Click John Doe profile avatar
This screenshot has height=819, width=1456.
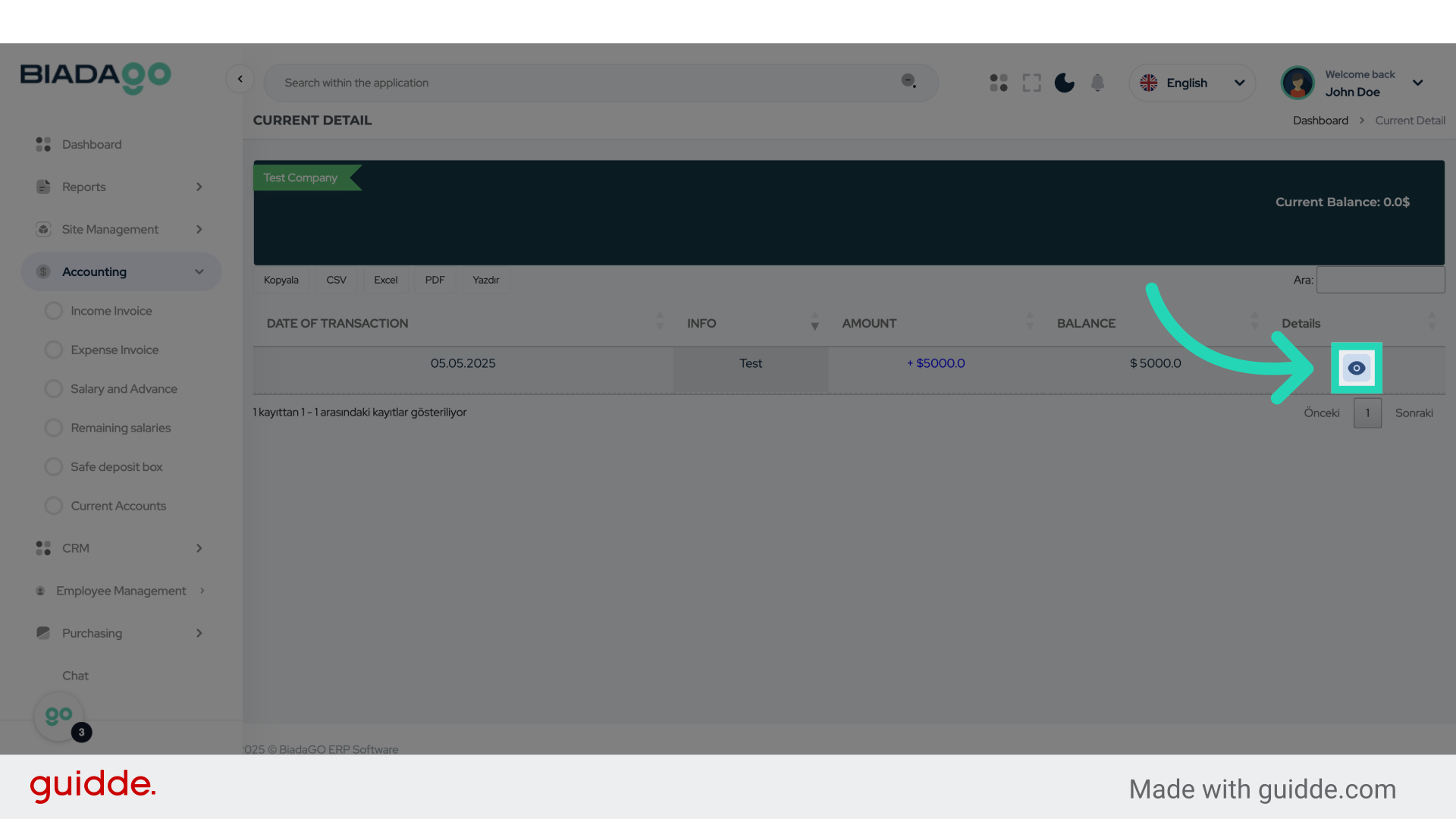(1298, 83)
